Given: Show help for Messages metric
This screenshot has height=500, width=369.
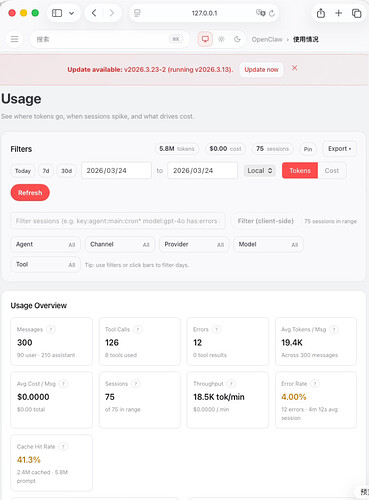Looking at the screenshot, I should [x=51, y=329].
